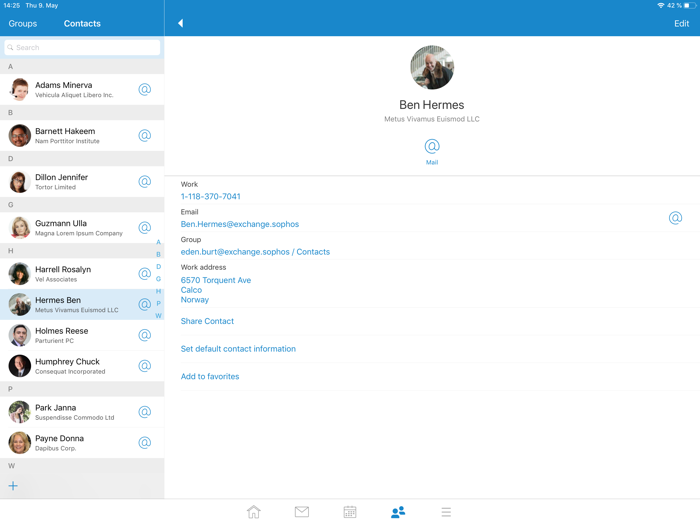Screen dimensions: 700x525
Task: Tap the @ icon next to Harrell Rosalyn
Action: pos(144,274)
